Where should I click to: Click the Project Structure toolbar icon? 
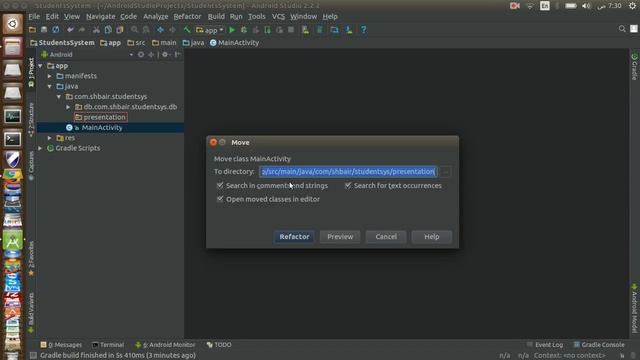pos(334,30)
